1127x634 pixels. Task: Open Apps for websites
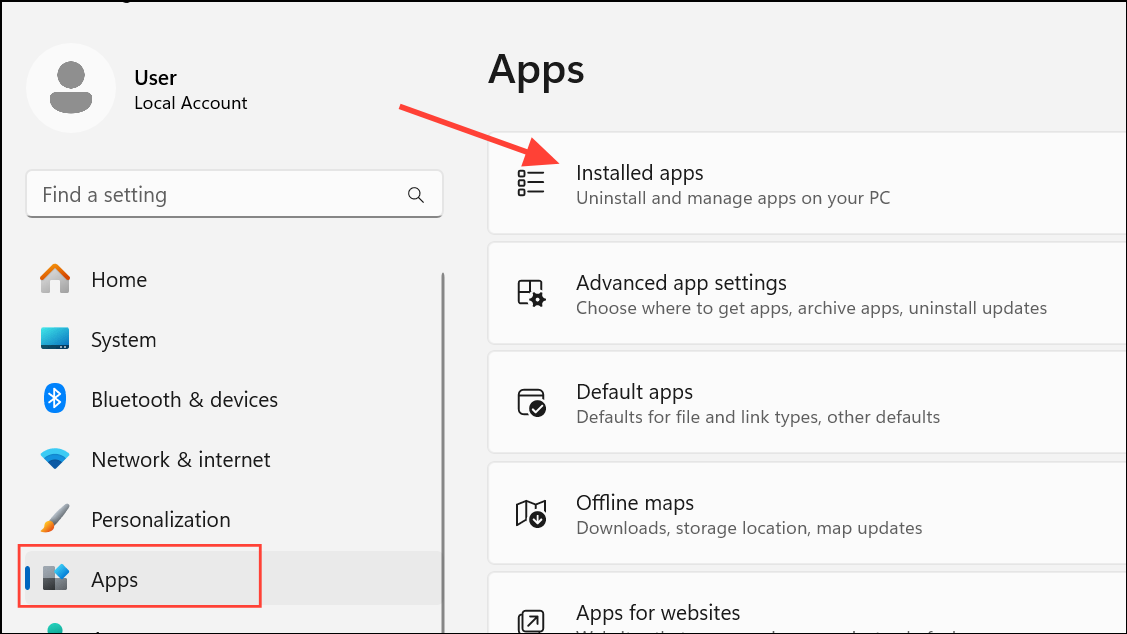pyautogui.click(x=807, y=603)
